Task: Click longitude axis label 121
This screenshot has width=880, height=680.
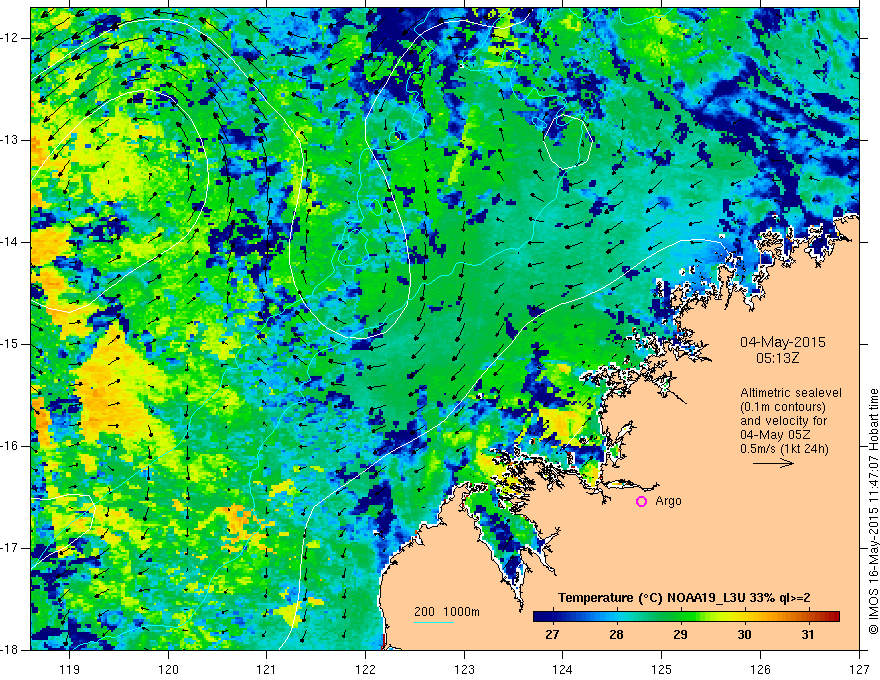Action: (x=267, y=669)
